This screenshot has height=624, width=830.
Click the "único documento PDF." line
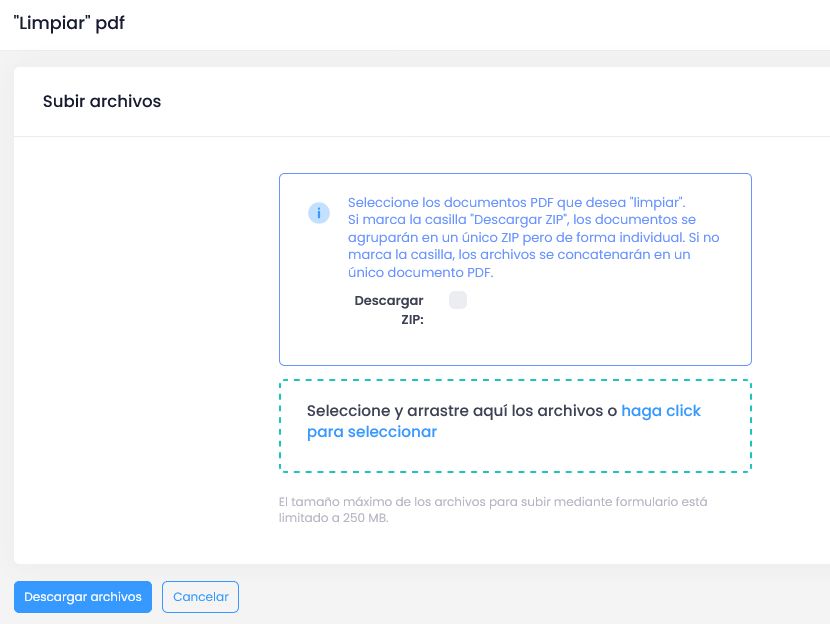point(420,272)
